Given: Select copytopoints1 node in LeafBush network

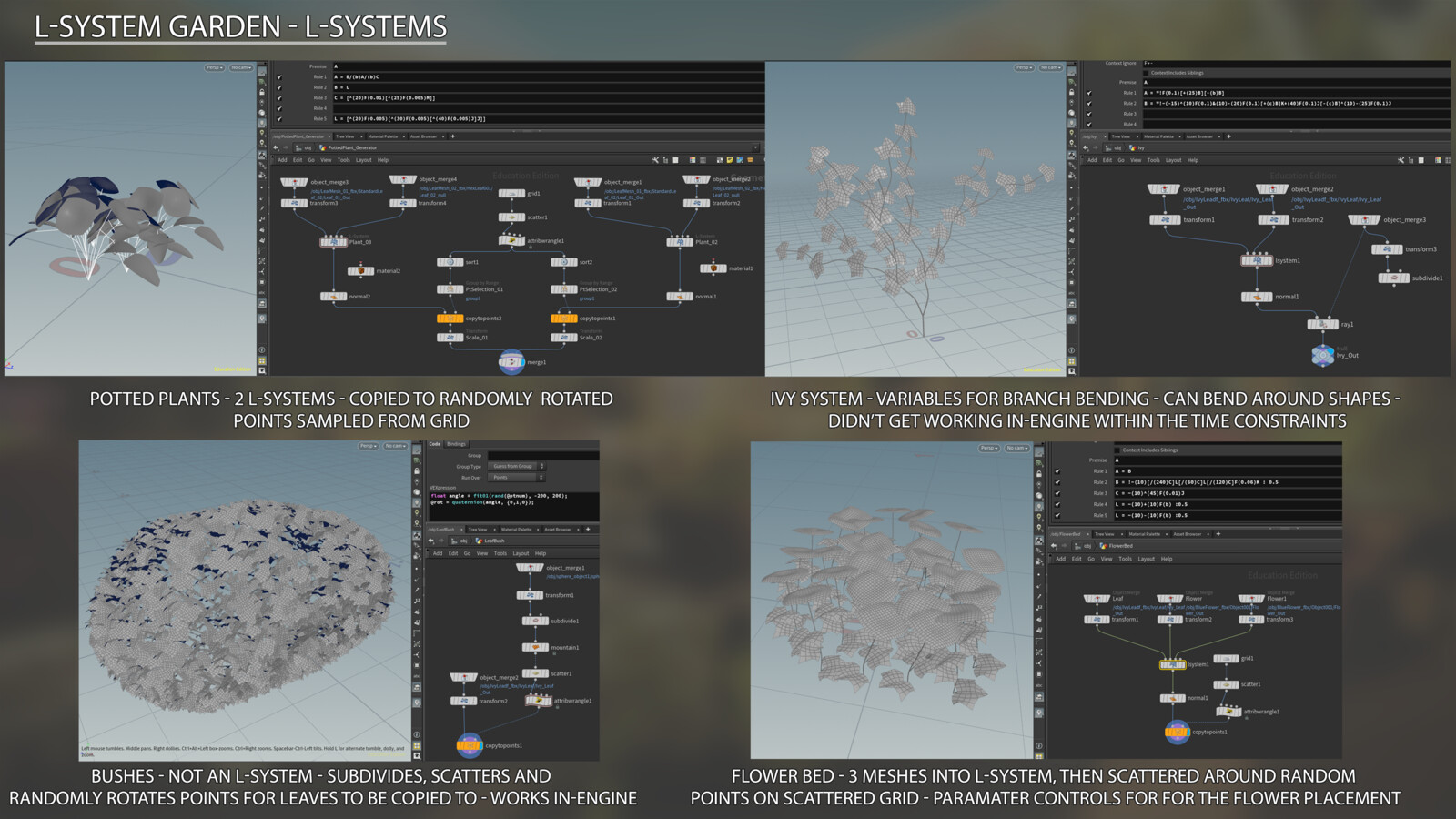Looking at the screenshot, I should [x=469, y=745].
